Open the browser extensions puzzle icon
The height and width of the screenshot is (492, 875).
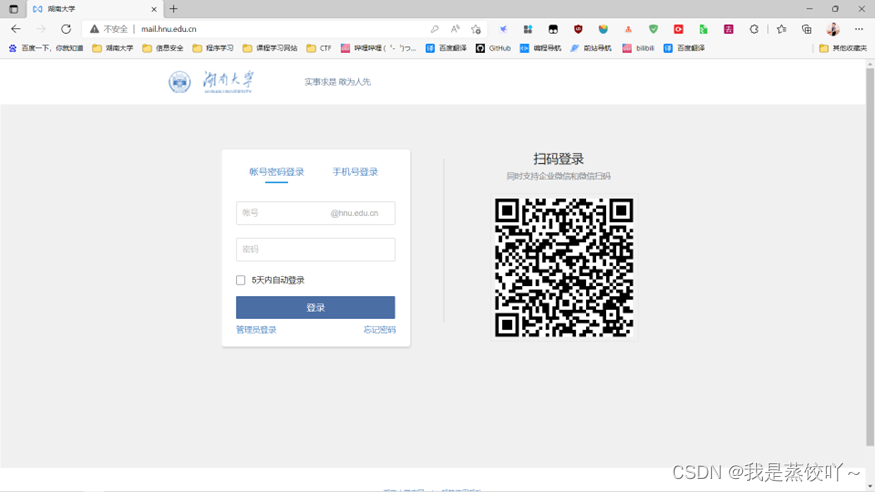tap(754, 29)
